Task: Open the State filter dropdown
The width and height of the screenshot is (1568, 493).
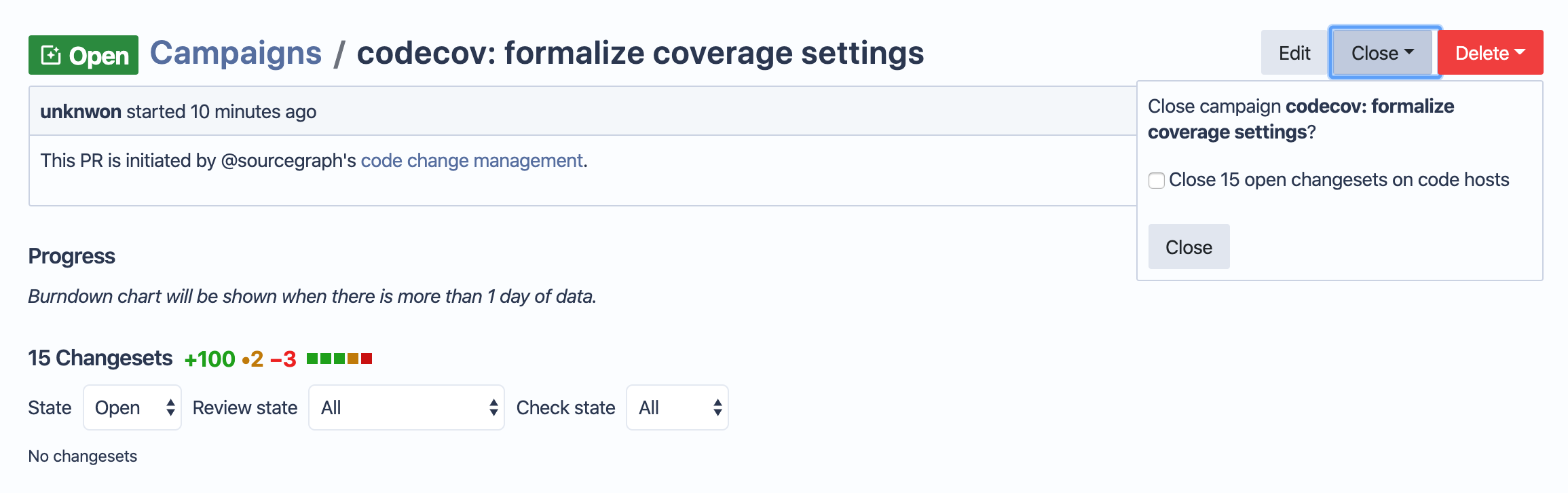Action: click(x=132, y=407)
